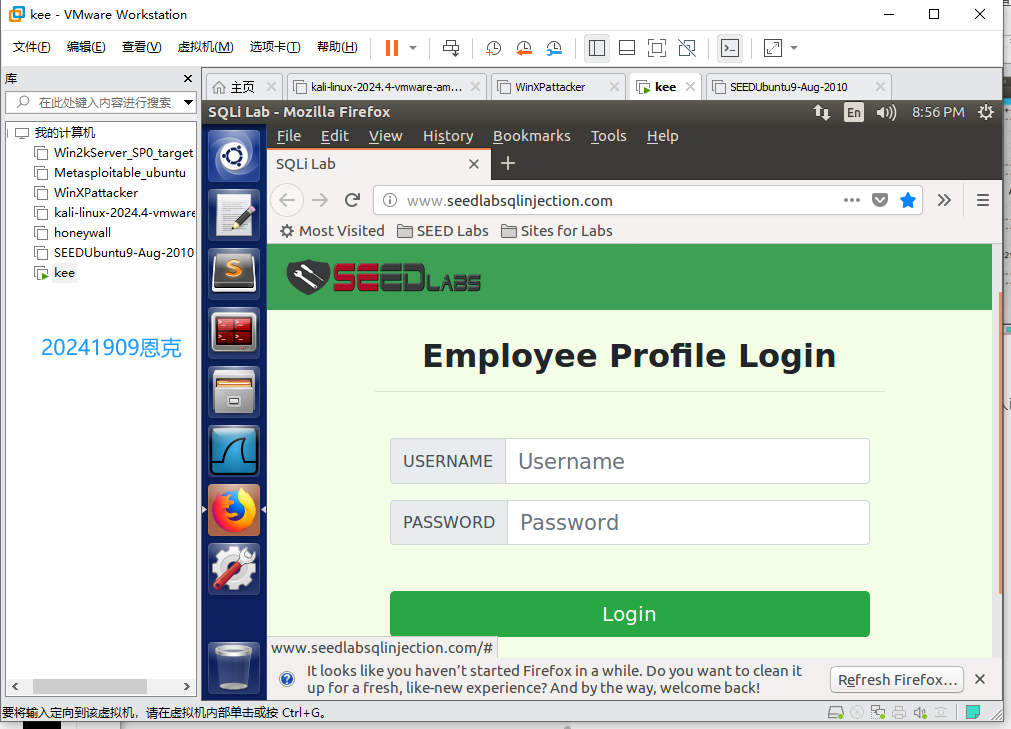This screenshot has width=1011, height=729.
Task: Open the VM power options dropdown arrow
Action: (x=413, y=48)
